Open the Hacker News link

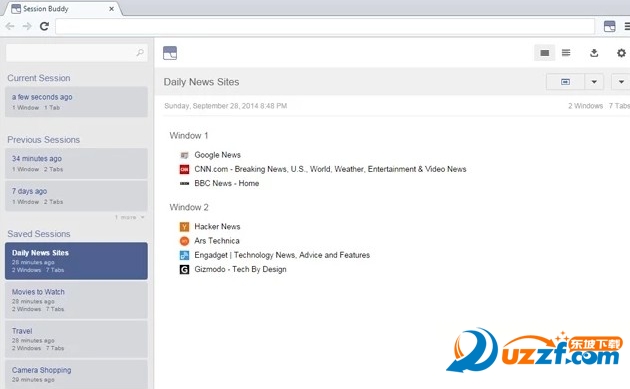coord(217,227)
